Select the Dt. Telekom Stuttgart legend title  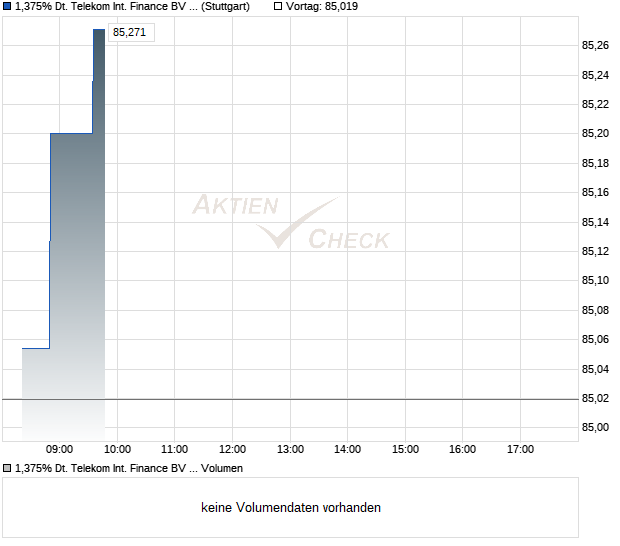click(132, 7)
